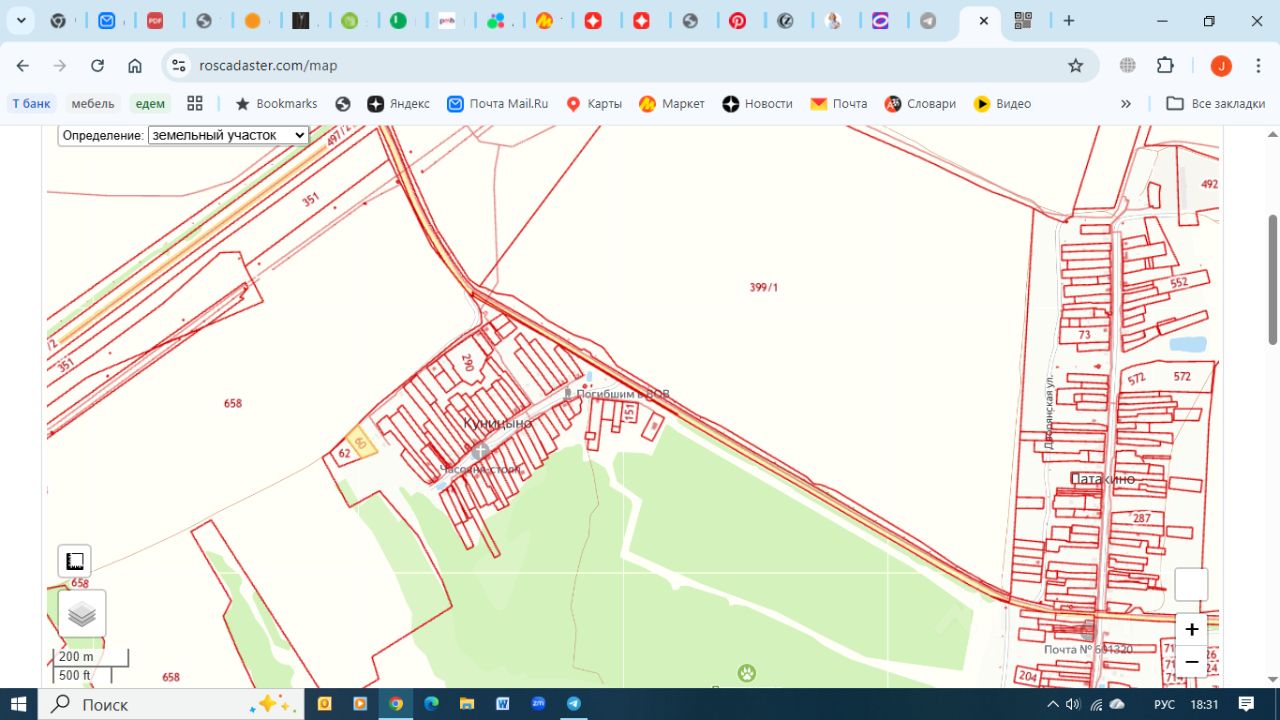Screen dimensions: 1280x720
Task: Show hidden system tray icons
Action: coord(1052,704)
